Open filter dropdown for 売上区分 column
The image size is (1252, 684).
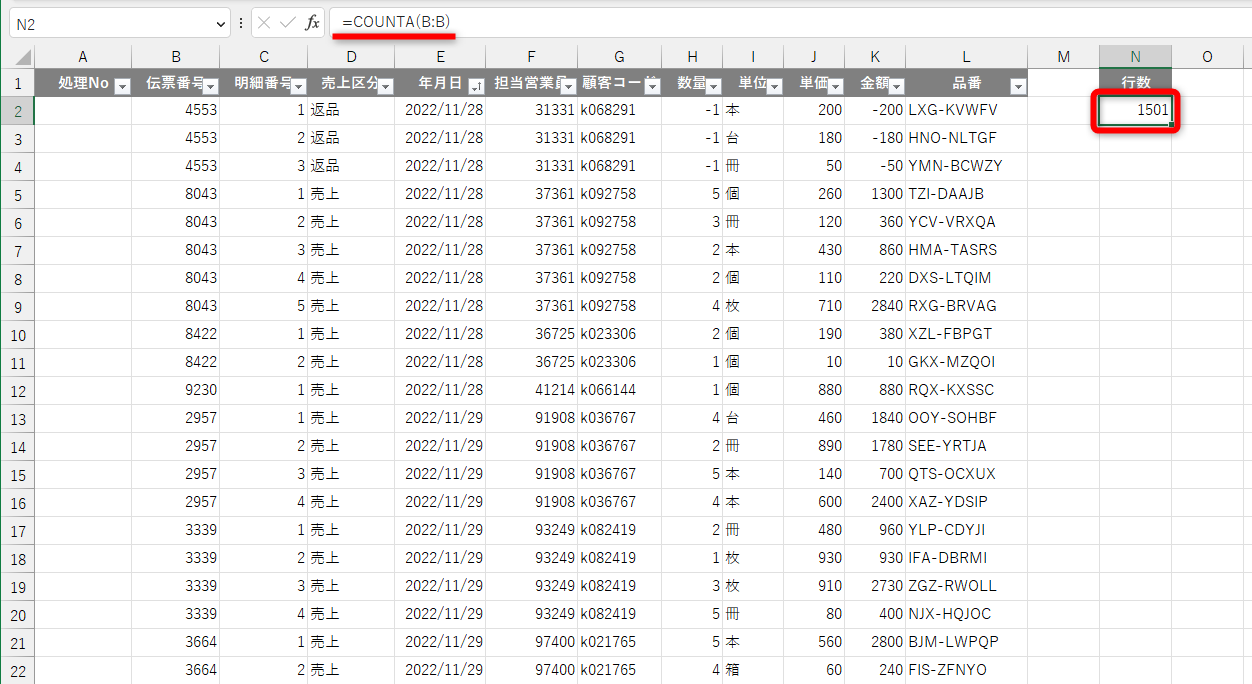pyautogui.click(x=385, y=86)
